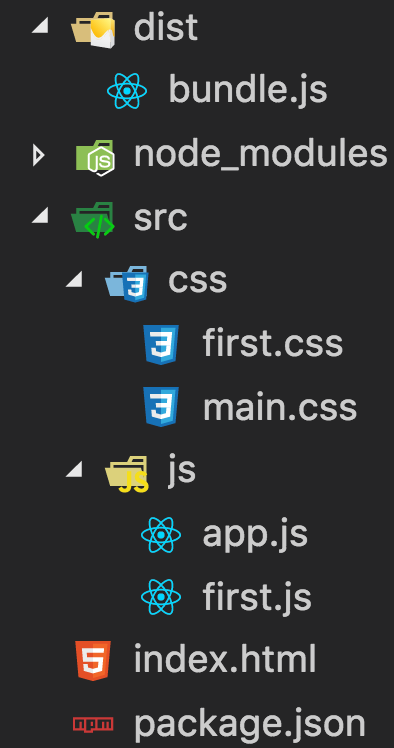The image size is (394, 748).
Task: Click the CSS3 folder icon beside css
Action: [x=127, y=284]
